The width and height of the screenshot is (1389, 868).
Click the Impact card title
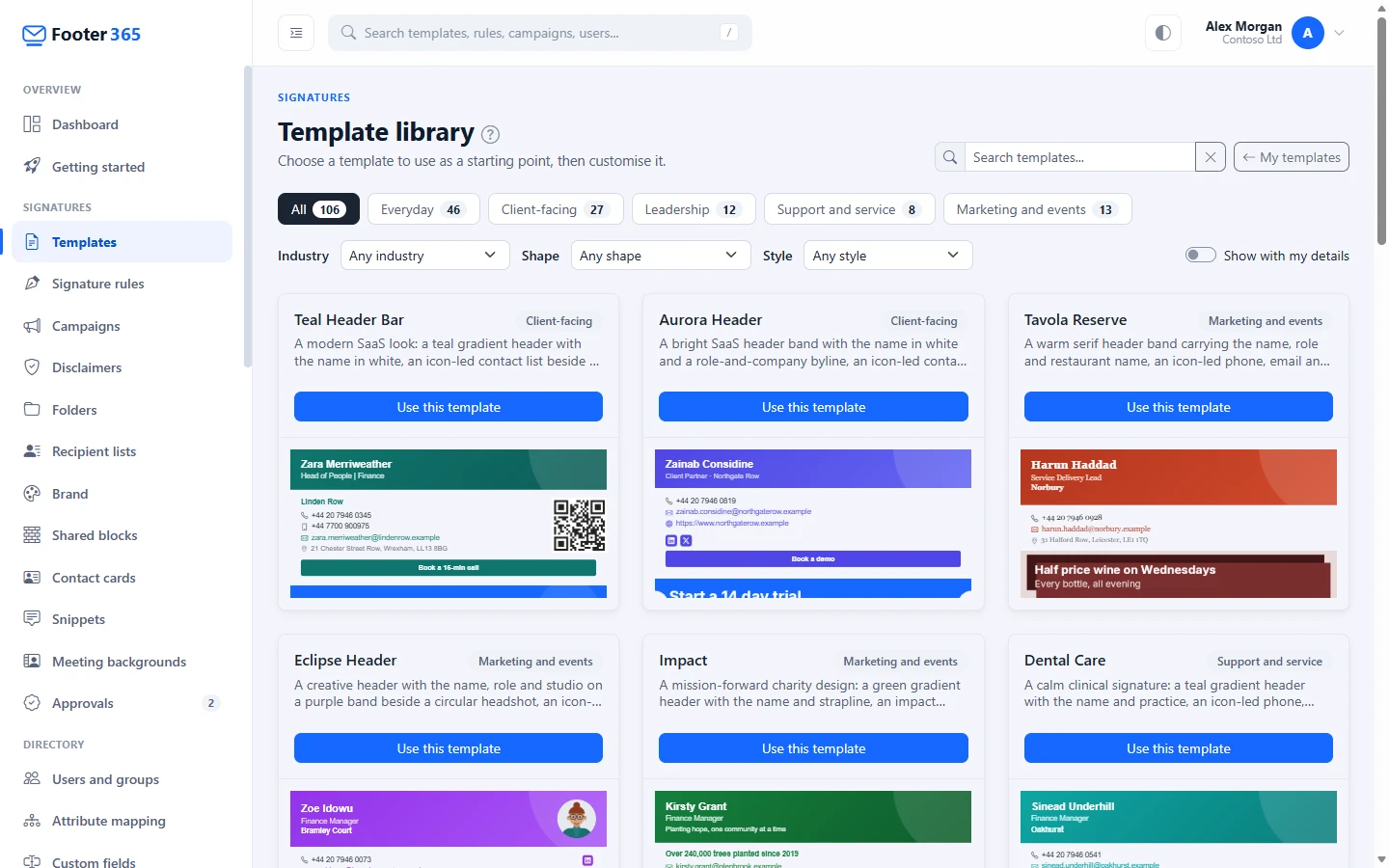pos(683,661)
